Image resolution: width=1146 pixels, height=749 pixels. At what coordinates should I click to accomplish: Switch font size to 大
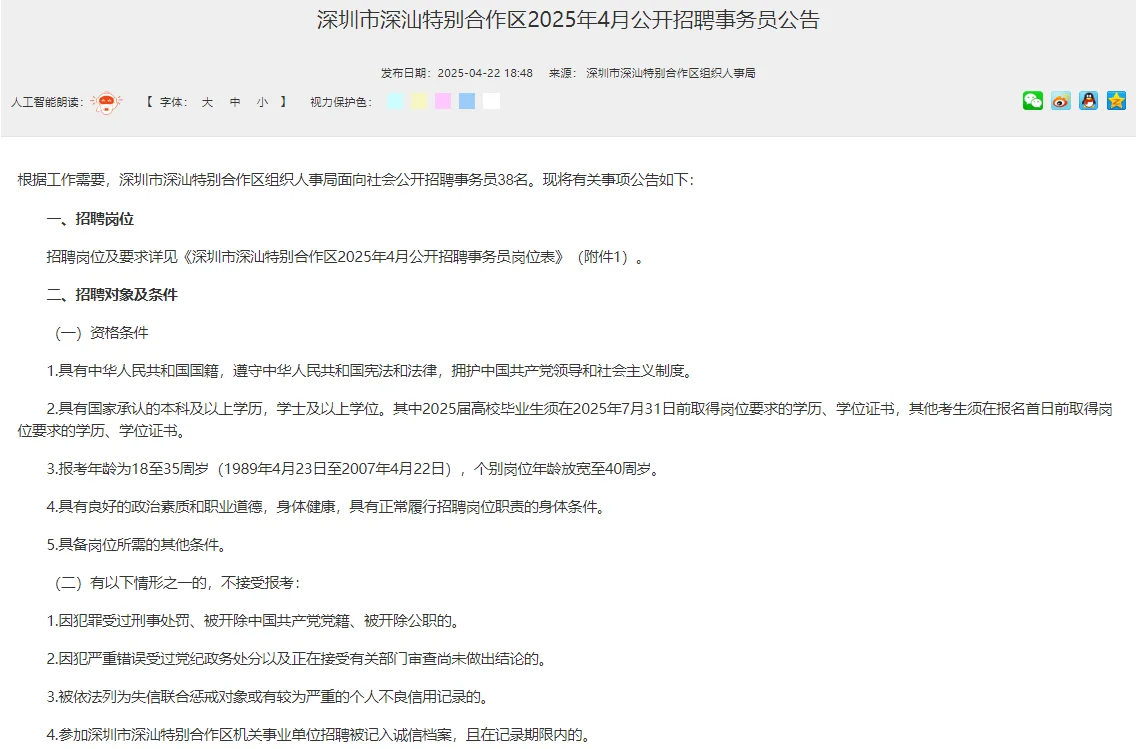[207, 101]
